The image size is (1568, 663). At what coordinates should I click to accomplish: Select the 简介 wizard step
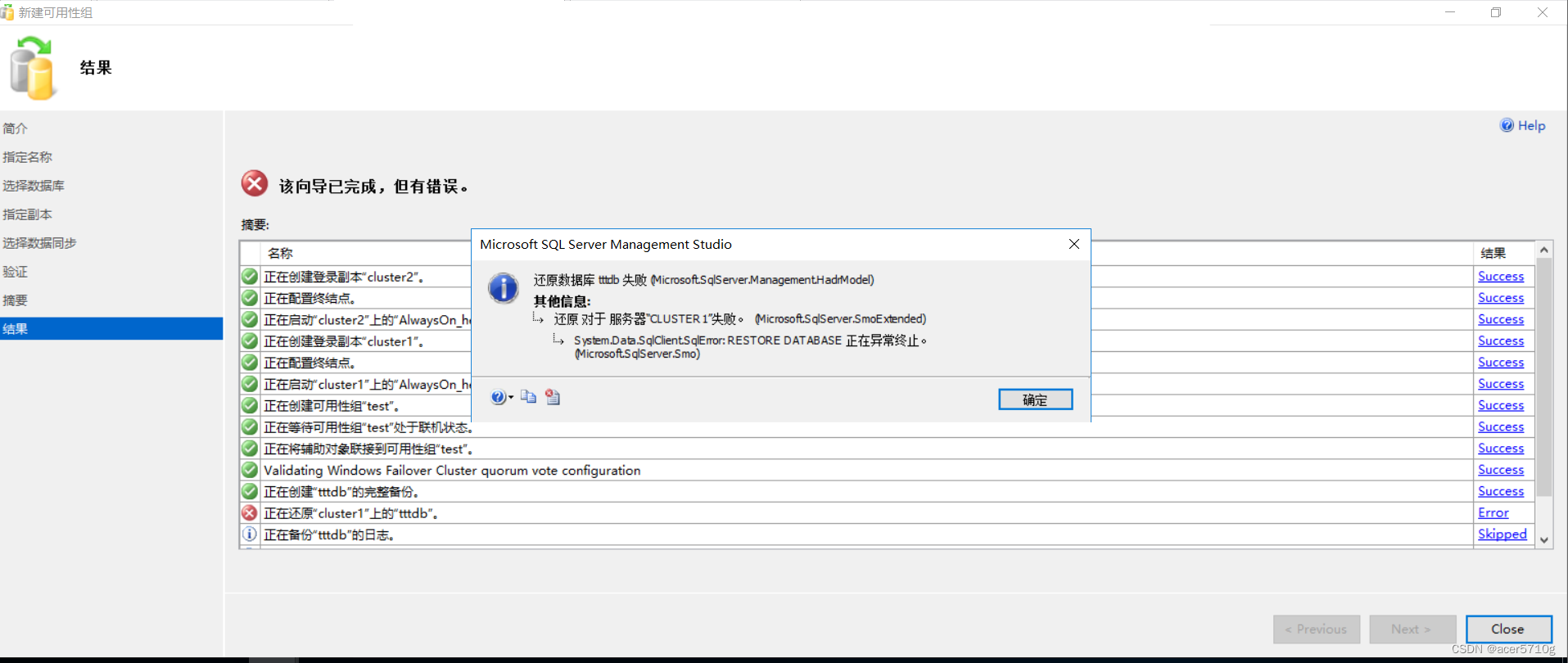coord(16,129)
